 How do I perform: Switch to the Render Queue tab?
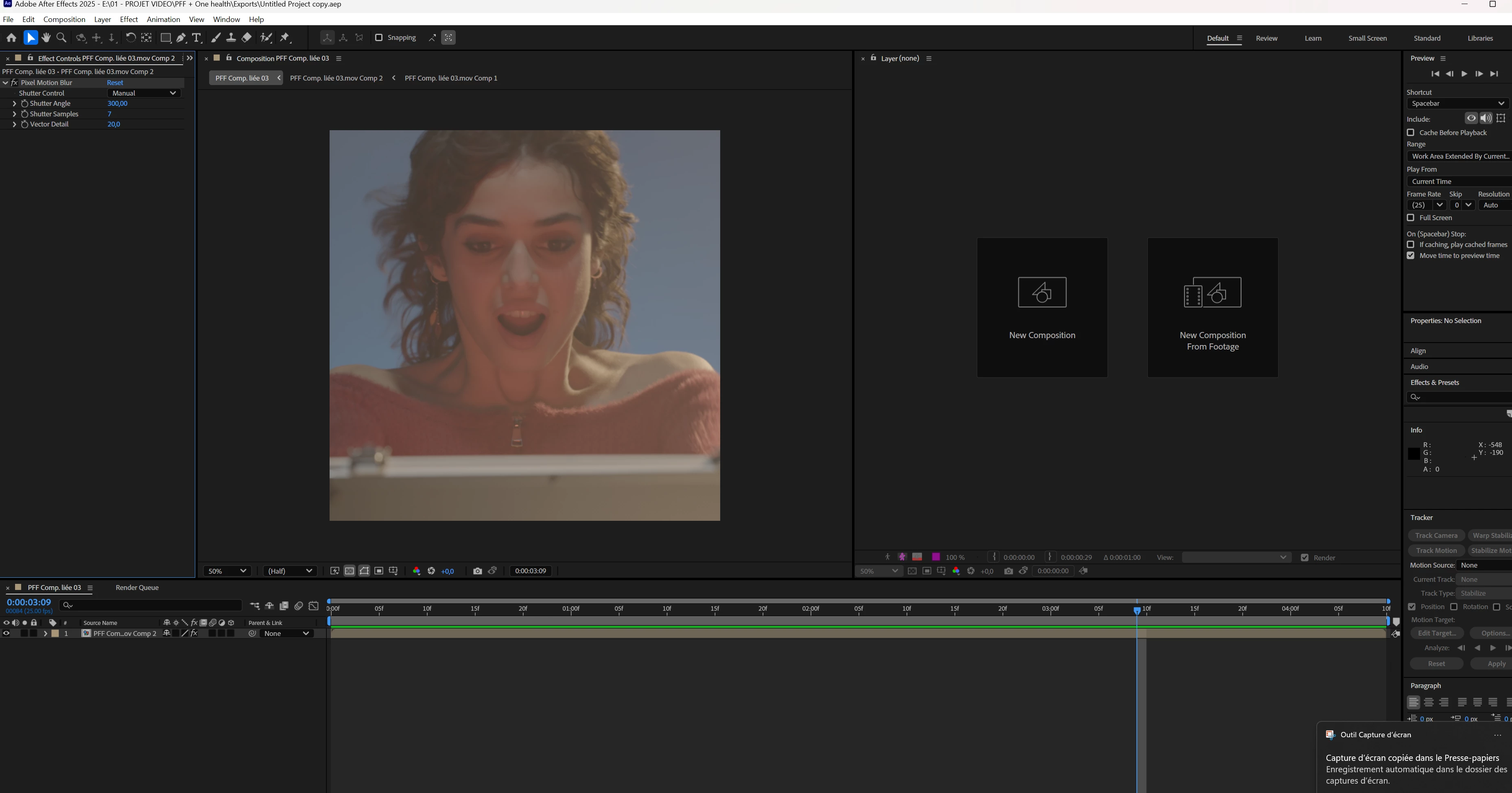137,588
